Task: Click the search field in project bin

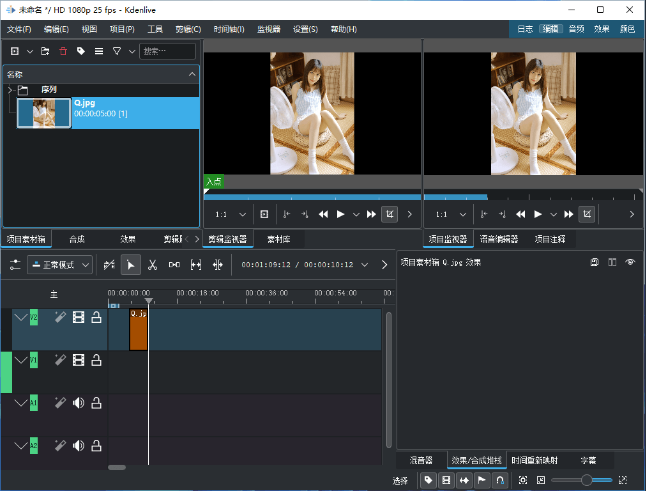Action: 167,51
